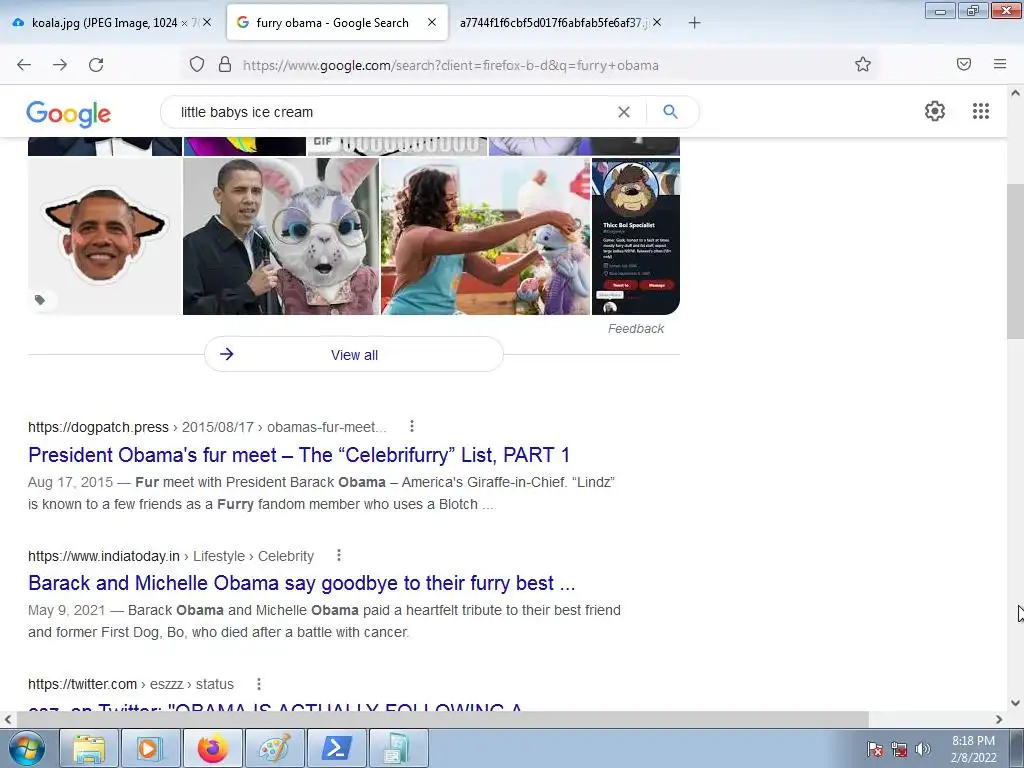1024x768 pixels.
Task: Close the a7744f1f6cbf5d017 image tab
Action: (657, 22)
